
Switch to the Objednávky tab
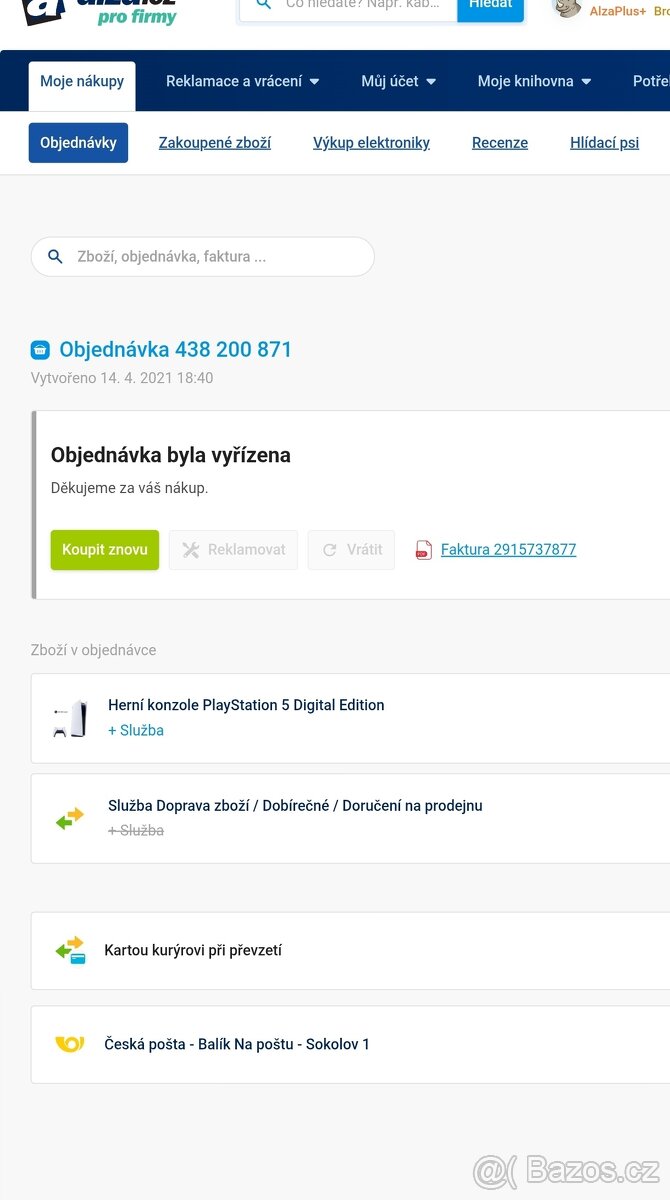pos(78,143)
